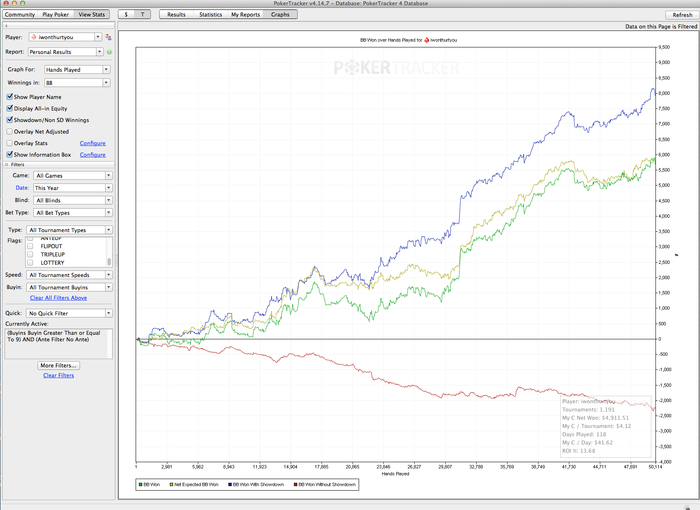Expand the Game filter dropdown
Image resolution: width=700 pixels, height=510 pixels.
pos(73,176)
